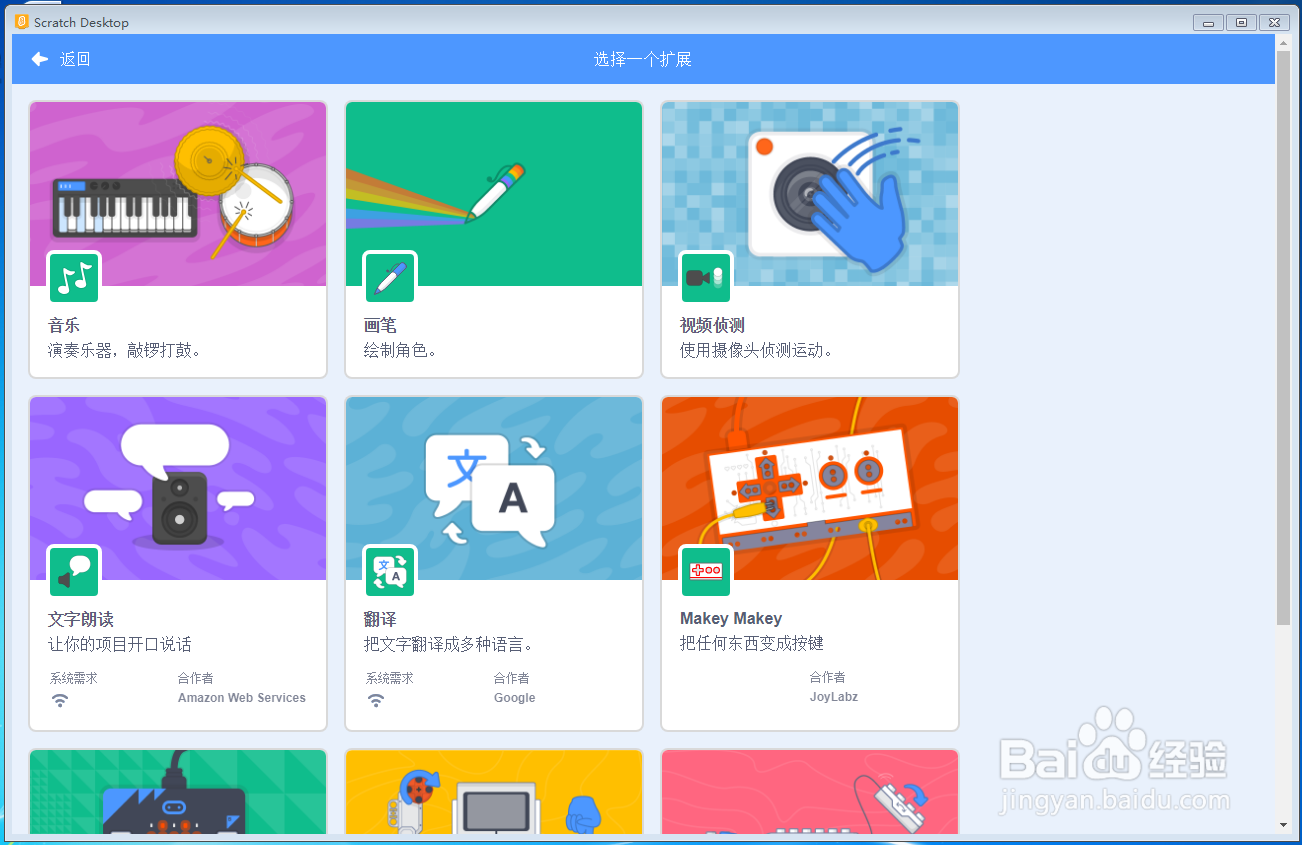Click the description 绘制角色。
The image size is (1302, 845).
coord(401,350)
